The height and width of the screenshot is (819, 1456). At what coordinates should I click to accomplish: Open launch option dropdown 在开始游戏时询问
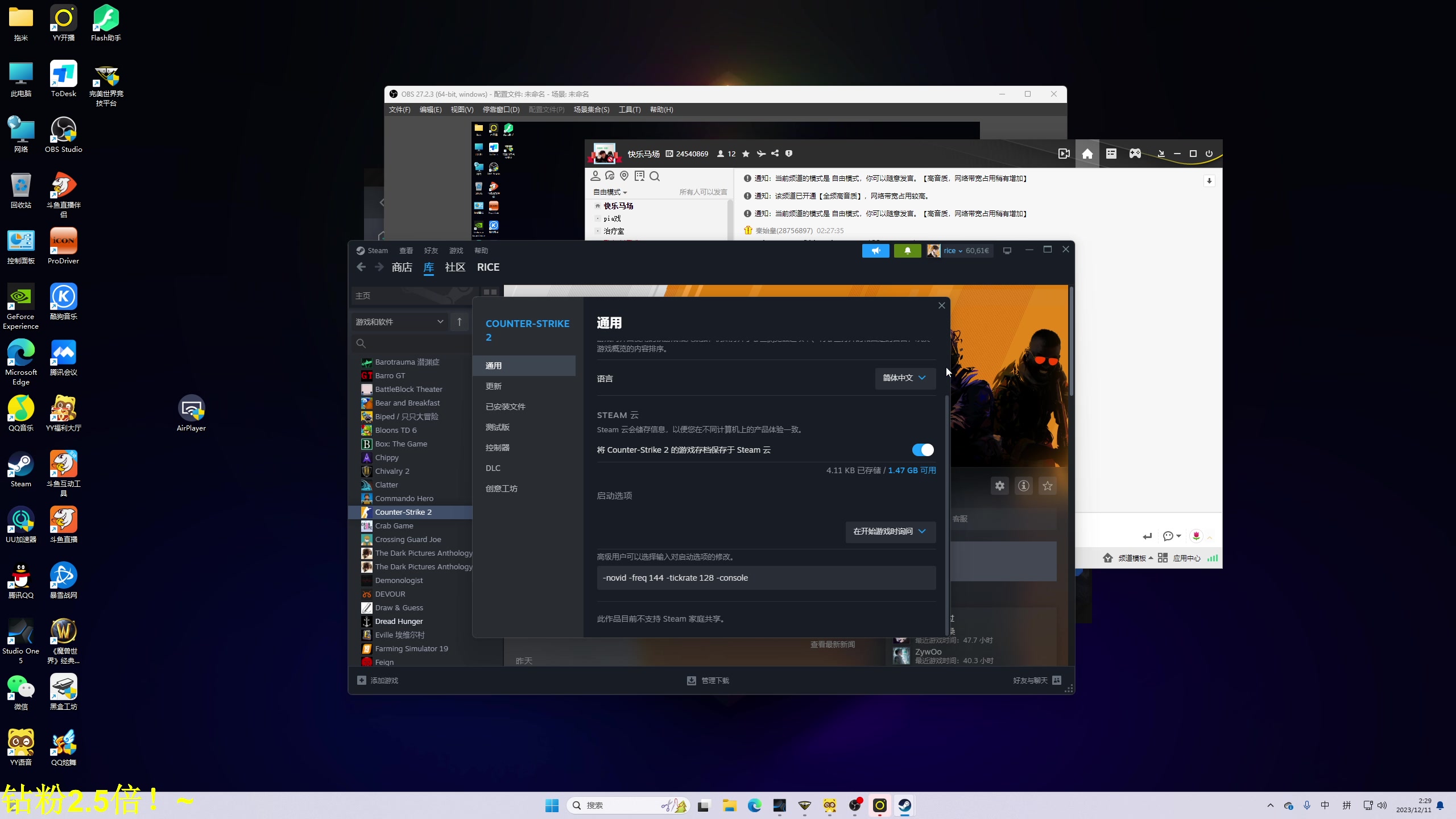coord(890,531)
